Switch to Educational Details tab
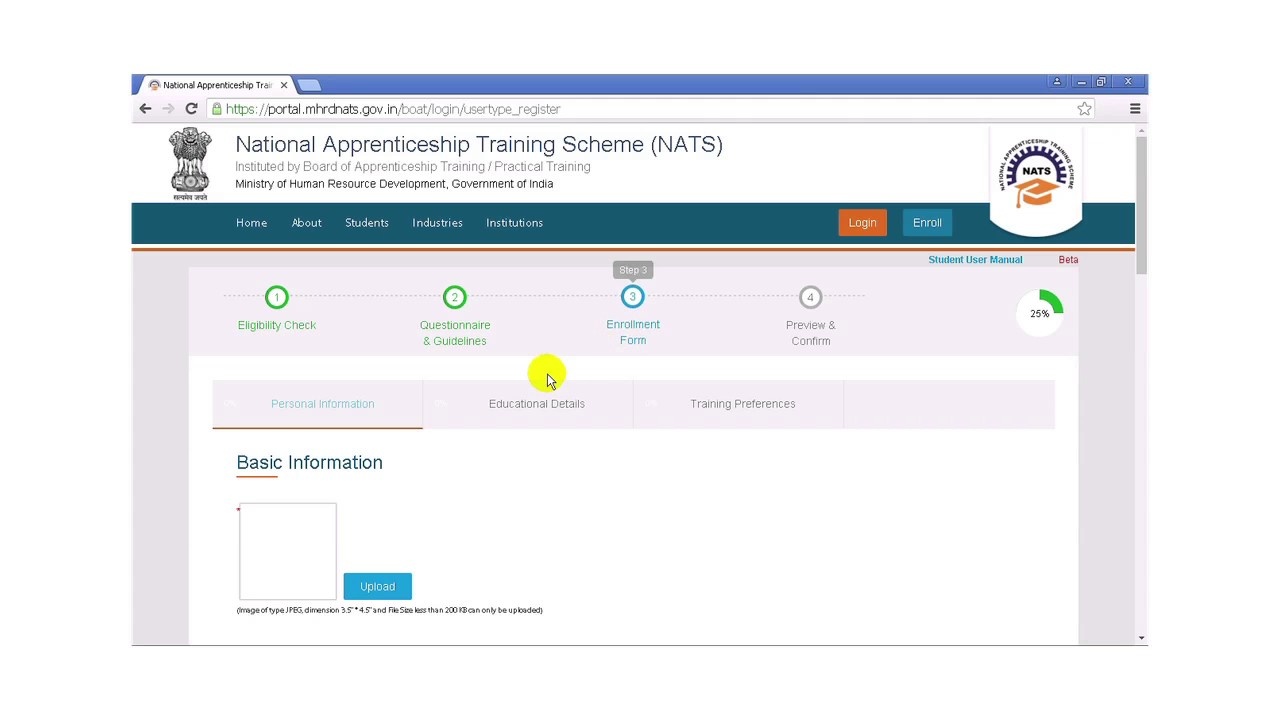1280x720 pixels. point(528,404)
